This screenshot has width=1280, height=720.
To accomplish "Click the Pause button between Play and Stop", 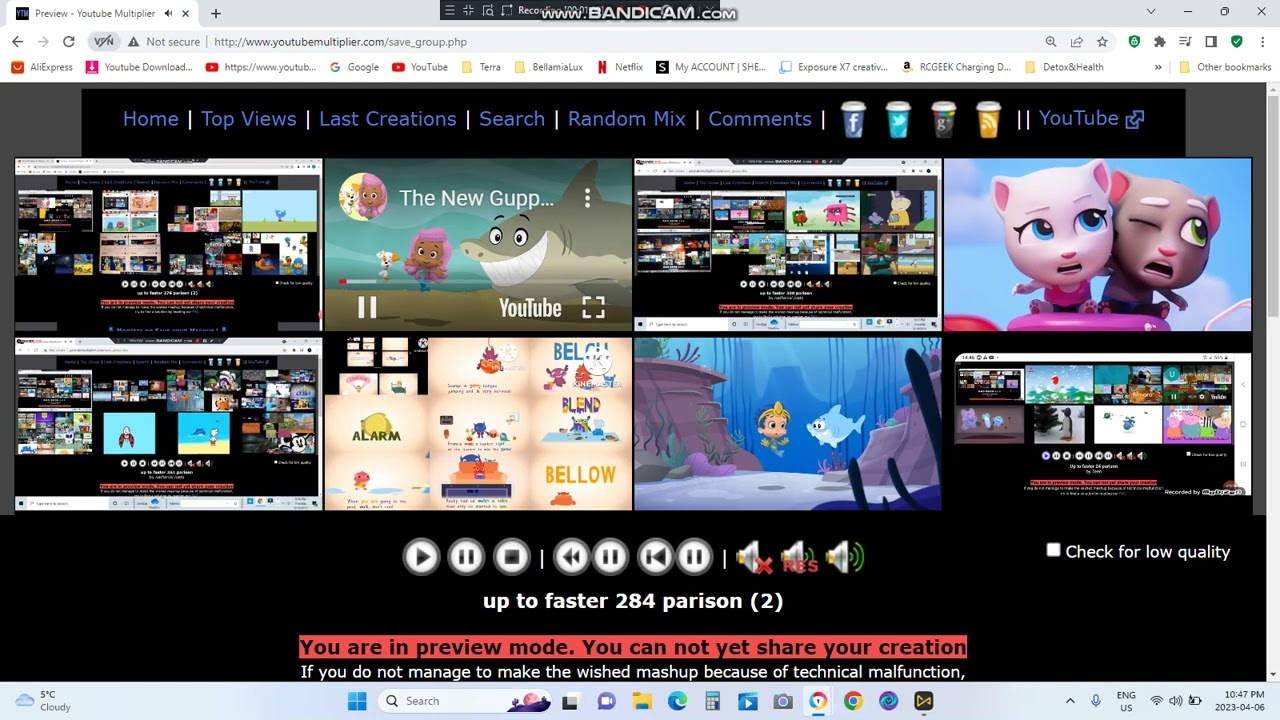I will [x=466, y=557].
